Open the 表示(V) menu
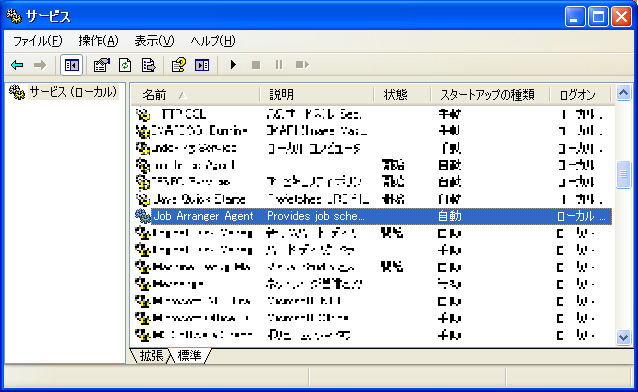This screenshot has height=392, width=638. 154,41
